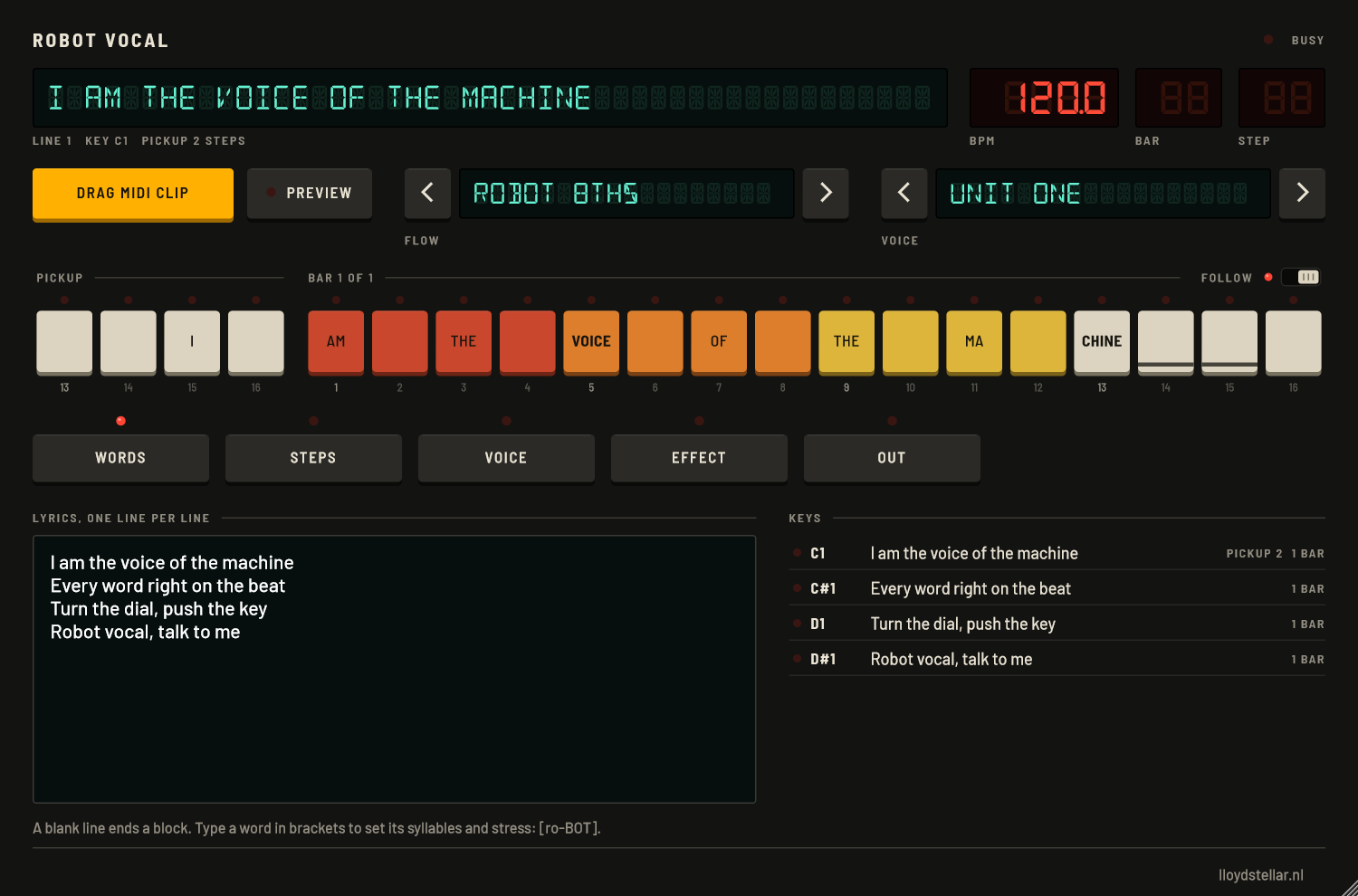Select the MA step pad
The width and height of the screenshot is (1358, 896).
(974, 342)
